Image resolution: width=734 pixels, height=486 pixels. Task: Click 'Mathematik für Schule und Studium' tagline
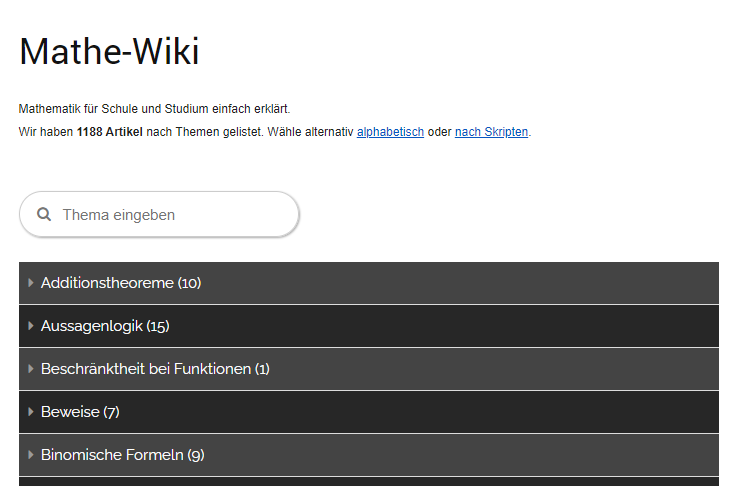tap(154, 109)
